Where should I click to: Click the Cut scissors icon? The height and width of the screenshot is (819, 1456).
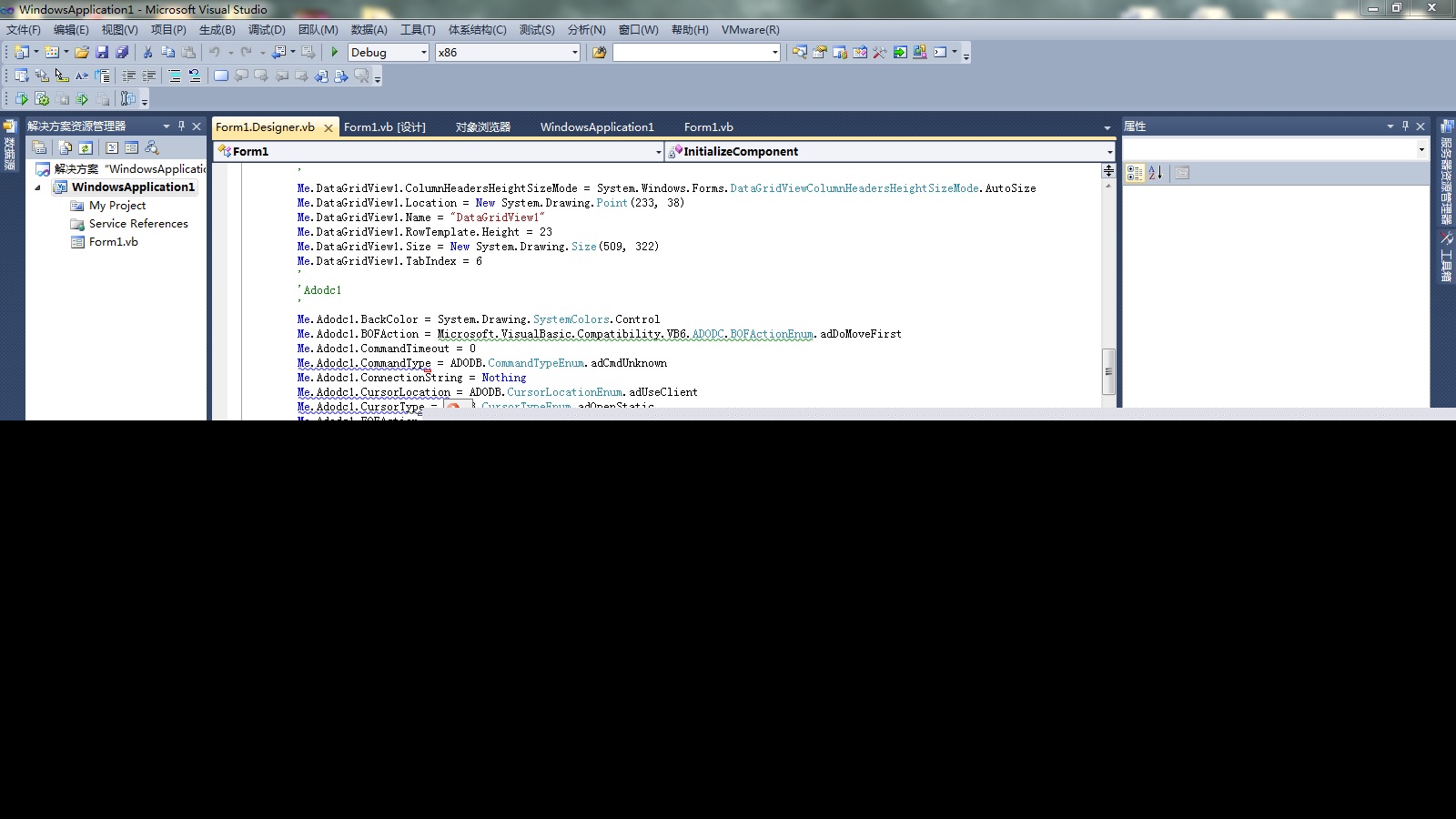(147, 53)
